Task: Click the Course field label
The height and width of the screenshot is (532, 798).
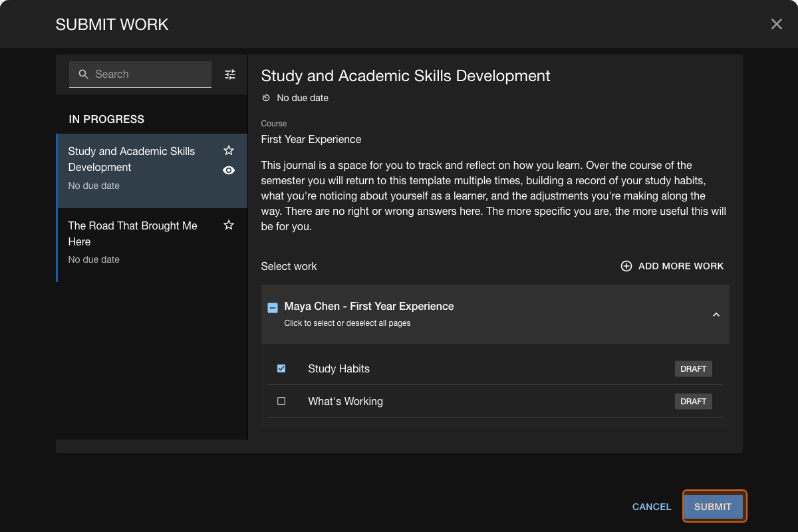Action: (x=274, y=123)
